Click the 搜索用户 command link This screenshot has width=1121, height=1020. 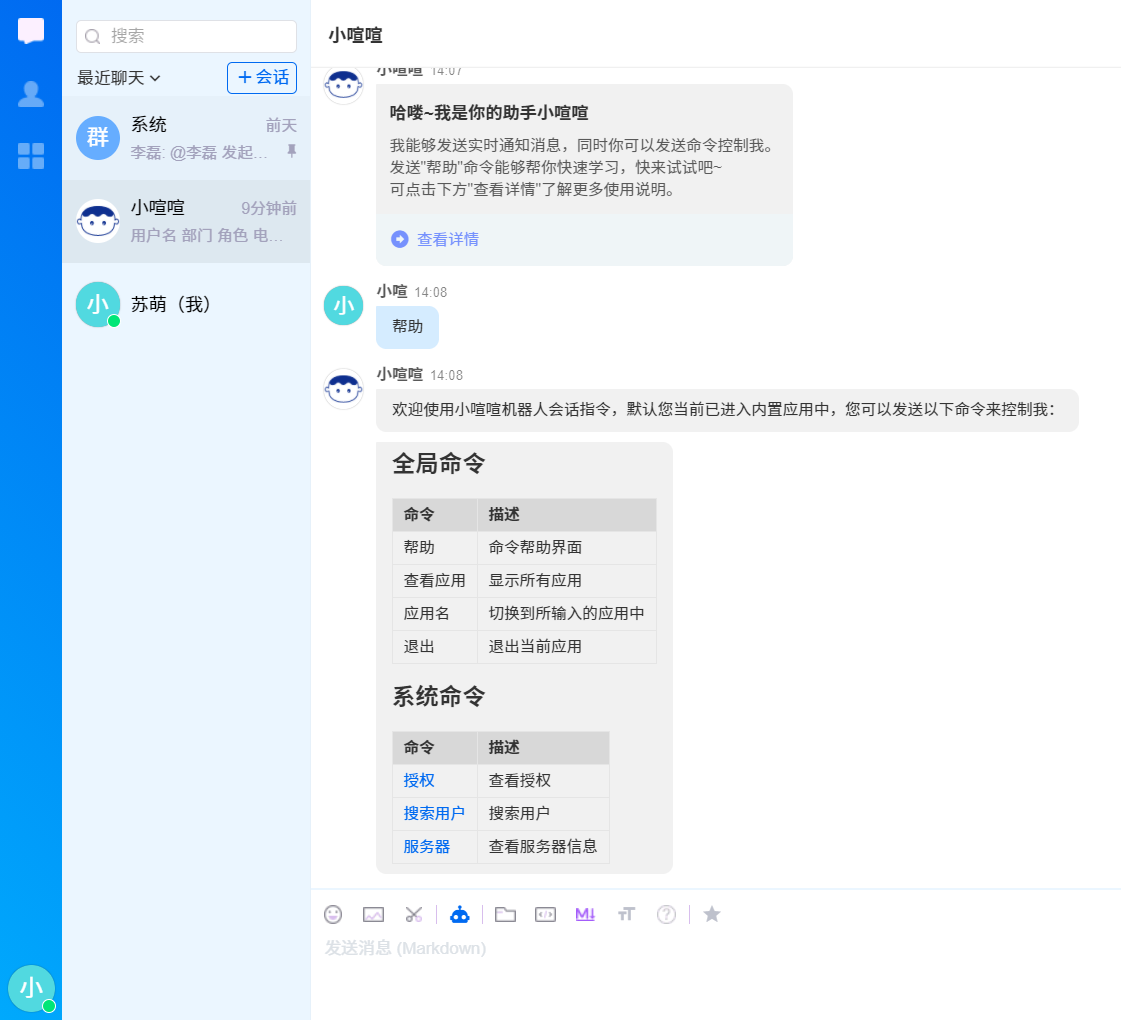434,813
